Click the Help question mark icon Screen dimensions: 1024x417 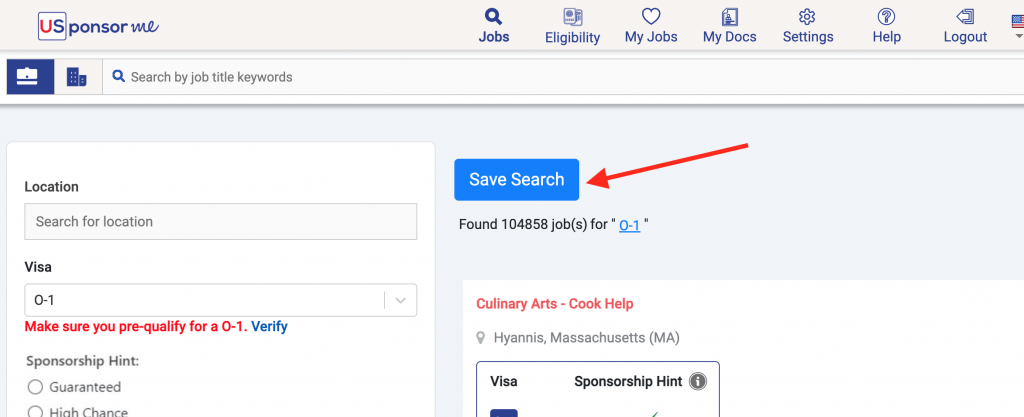[886, 16]
